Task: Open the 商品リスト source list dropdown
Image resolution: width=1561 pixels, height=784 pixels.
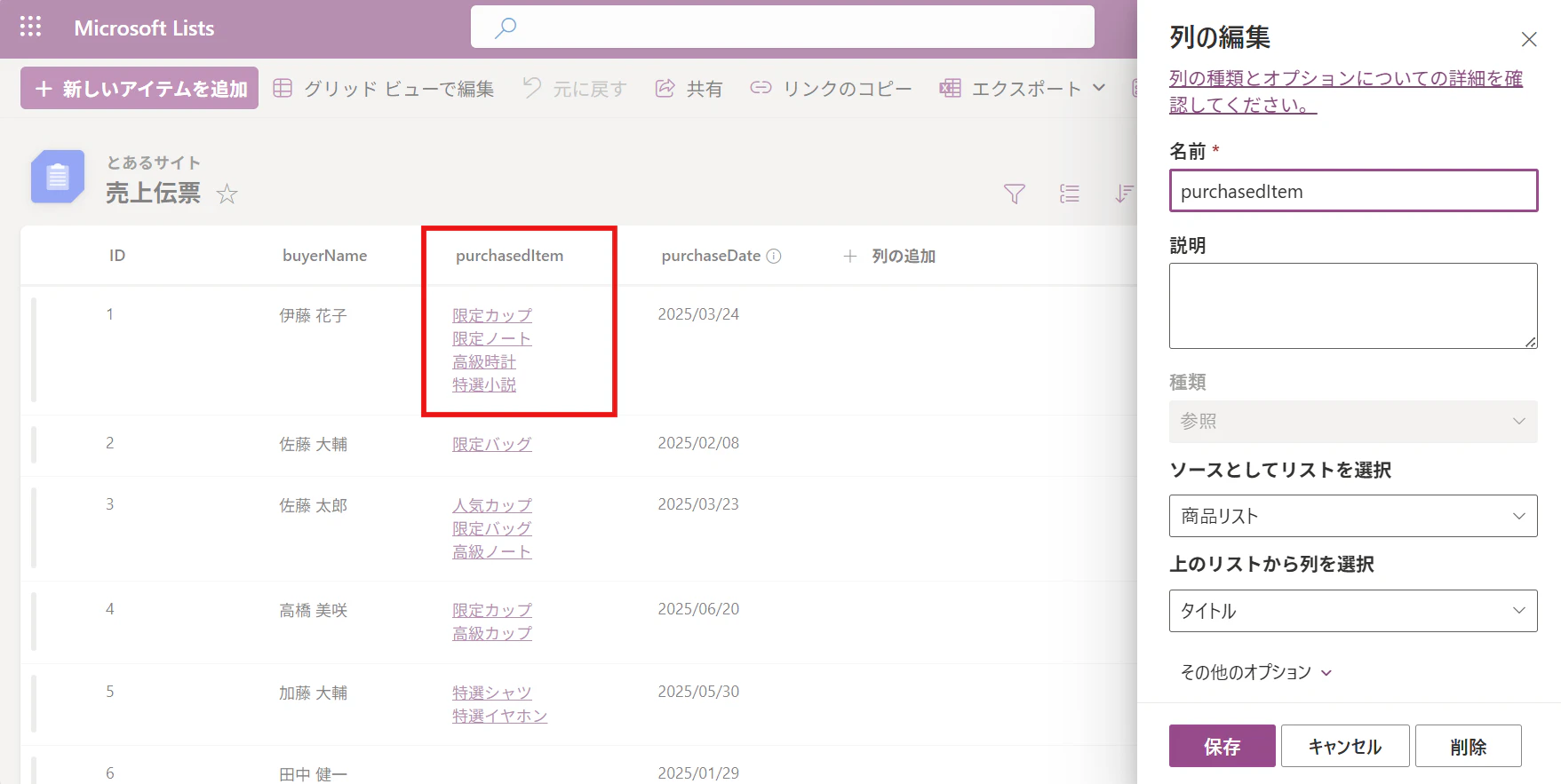Action: click(1353, 516)
